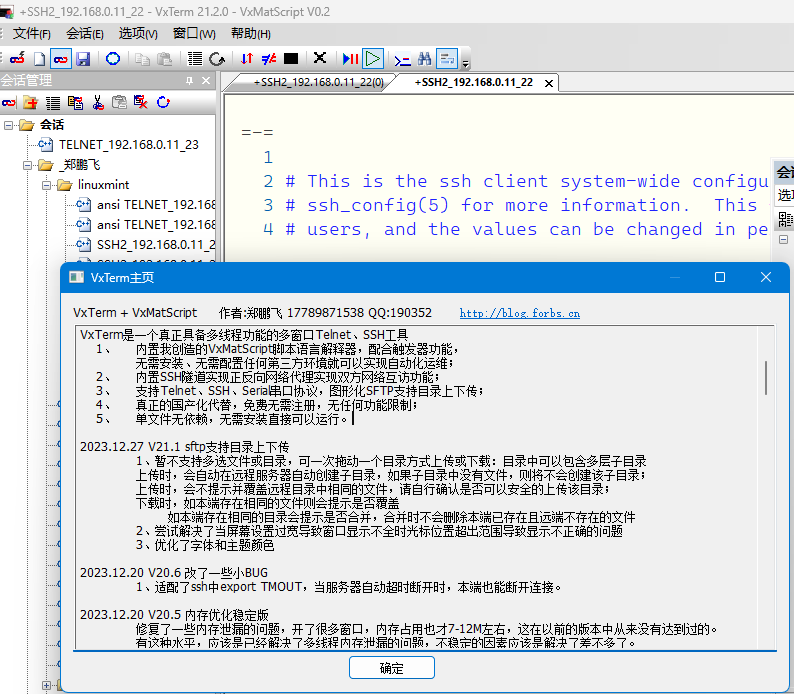Click the new blank document toolbar icon

[39, 59]
